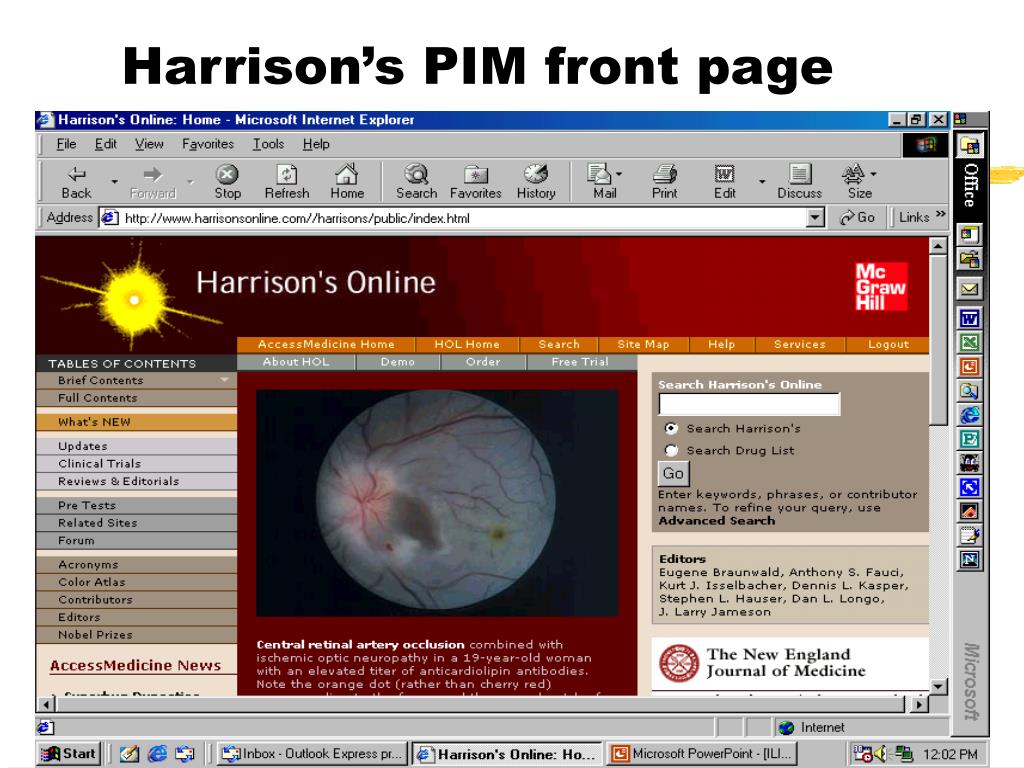Viewport: 1024px width, 768px height.
Task: Click the Go button beside the address bar
Action: [857, 217]
